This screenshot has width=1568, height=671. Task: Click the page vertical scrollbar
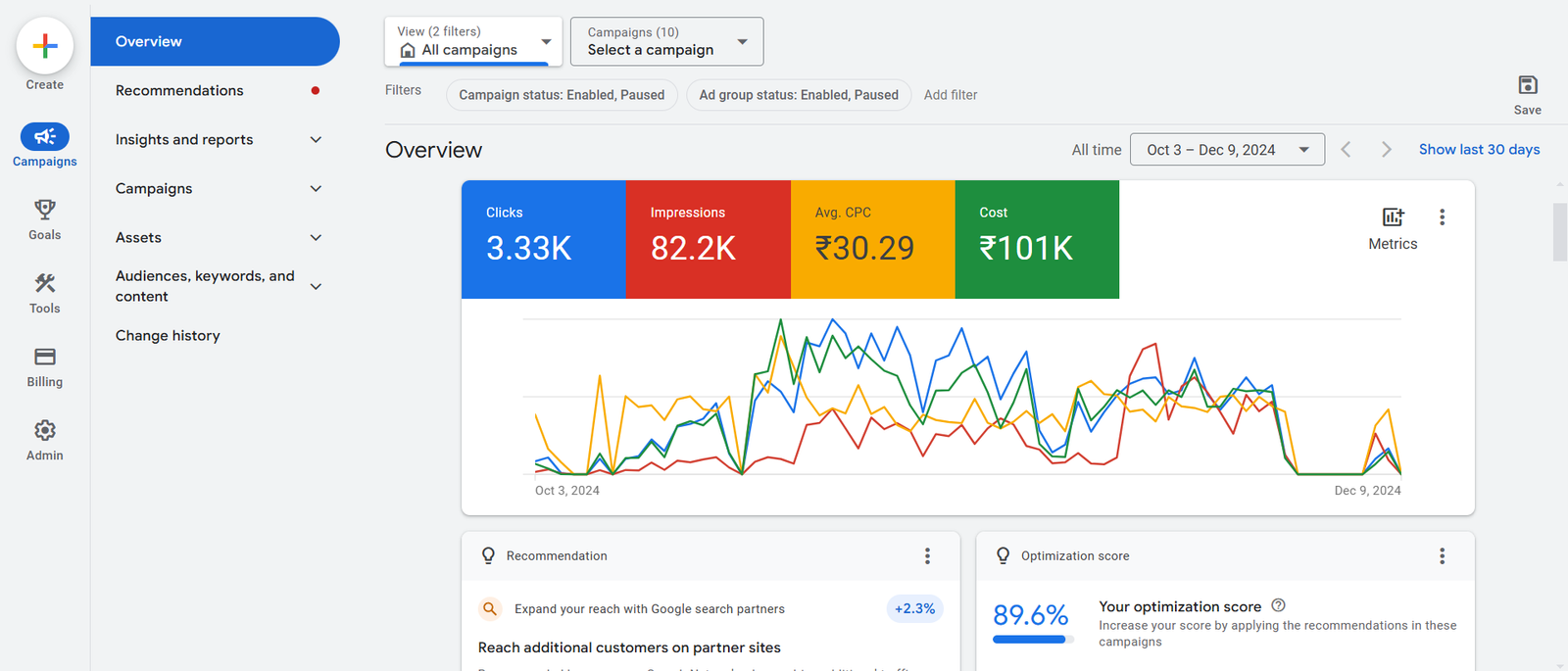coord(1560,232)
